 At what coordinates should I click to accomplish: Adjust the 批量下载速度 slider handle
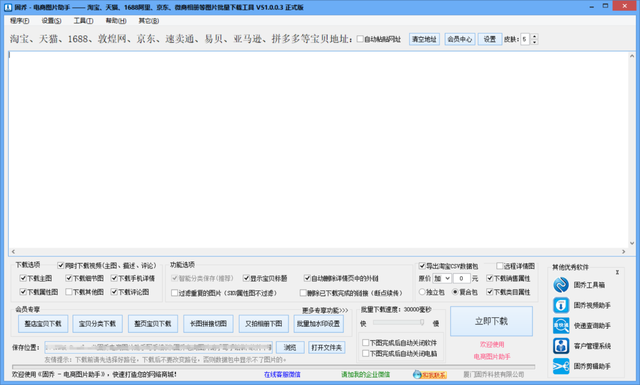[422, 323]
